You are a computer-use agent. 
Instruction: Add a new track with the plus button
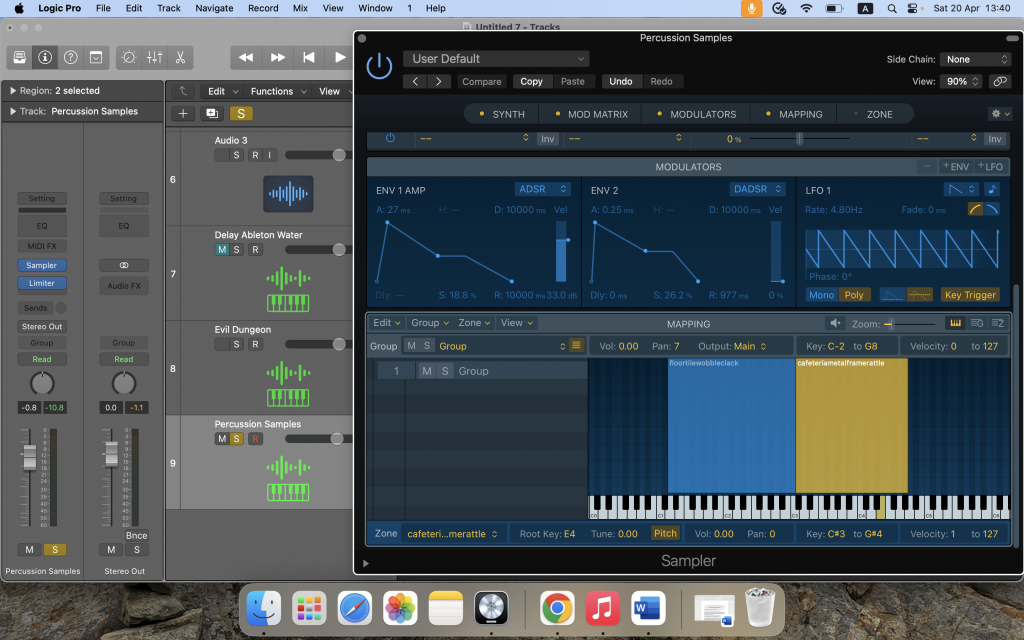183,114
